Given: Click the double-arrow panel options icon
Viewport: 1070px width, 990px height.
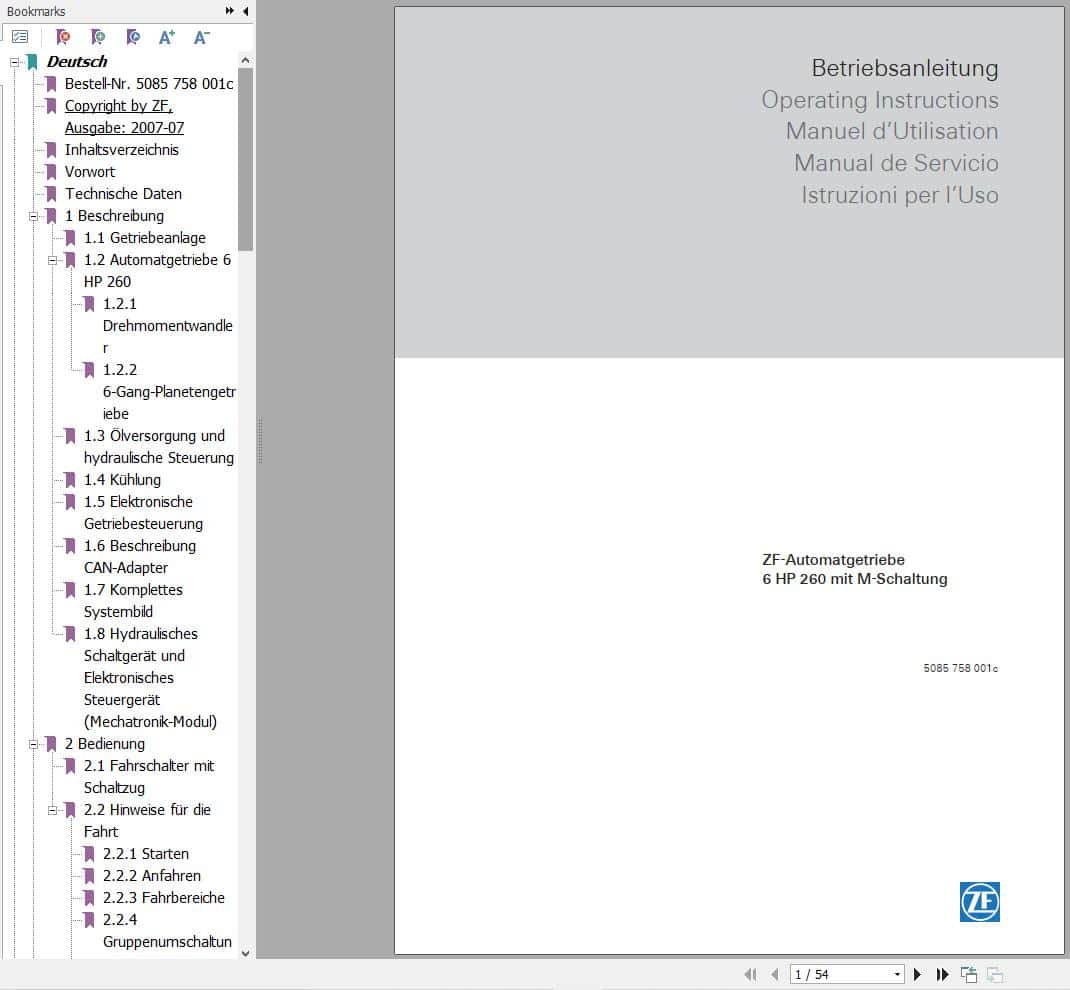Looking at the screenshot, I should [x=229, y=11].
